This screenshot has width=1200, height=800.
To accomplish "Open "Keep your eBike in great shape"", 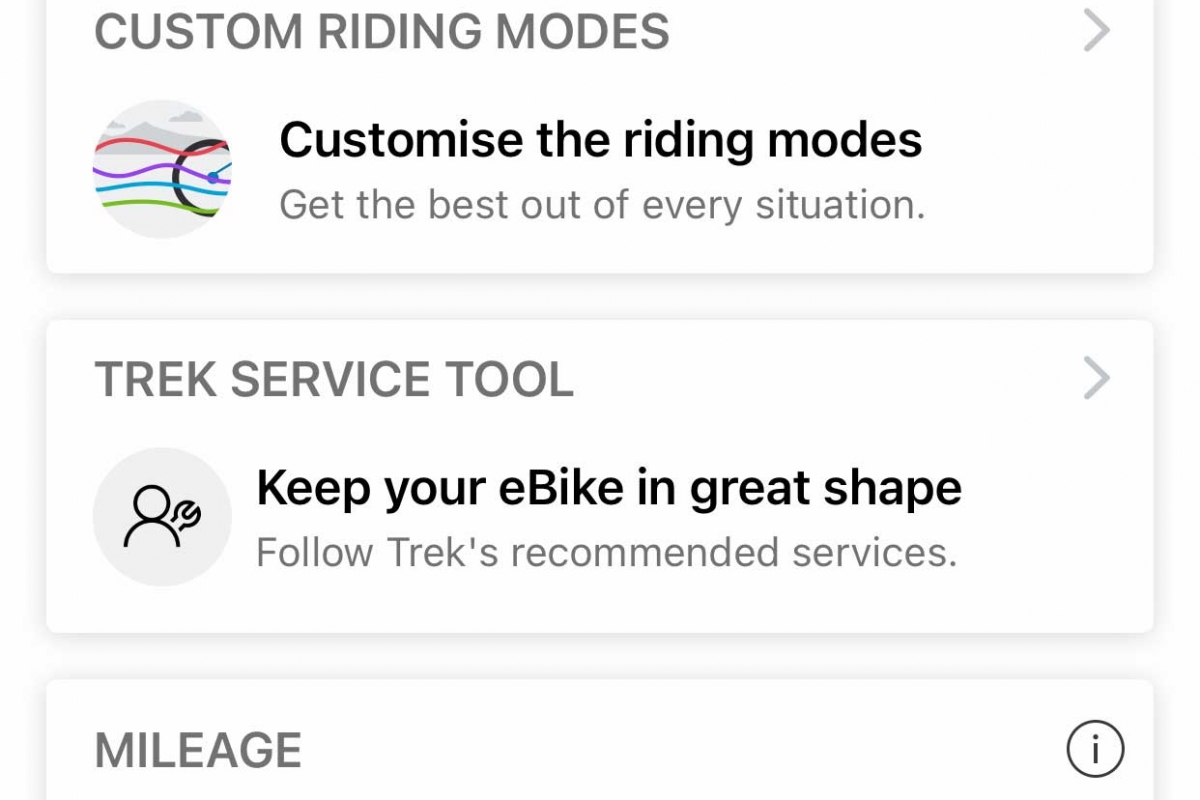I will coord(608,488).
